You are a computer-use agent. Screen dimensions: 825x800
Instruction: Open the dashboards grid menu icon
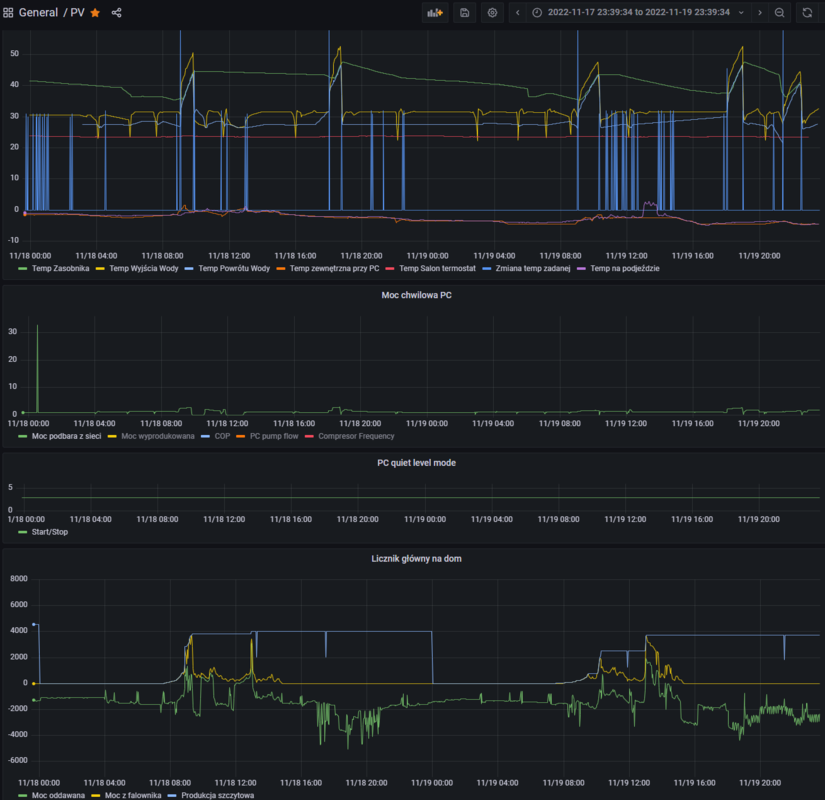click(x=9, y=13)
